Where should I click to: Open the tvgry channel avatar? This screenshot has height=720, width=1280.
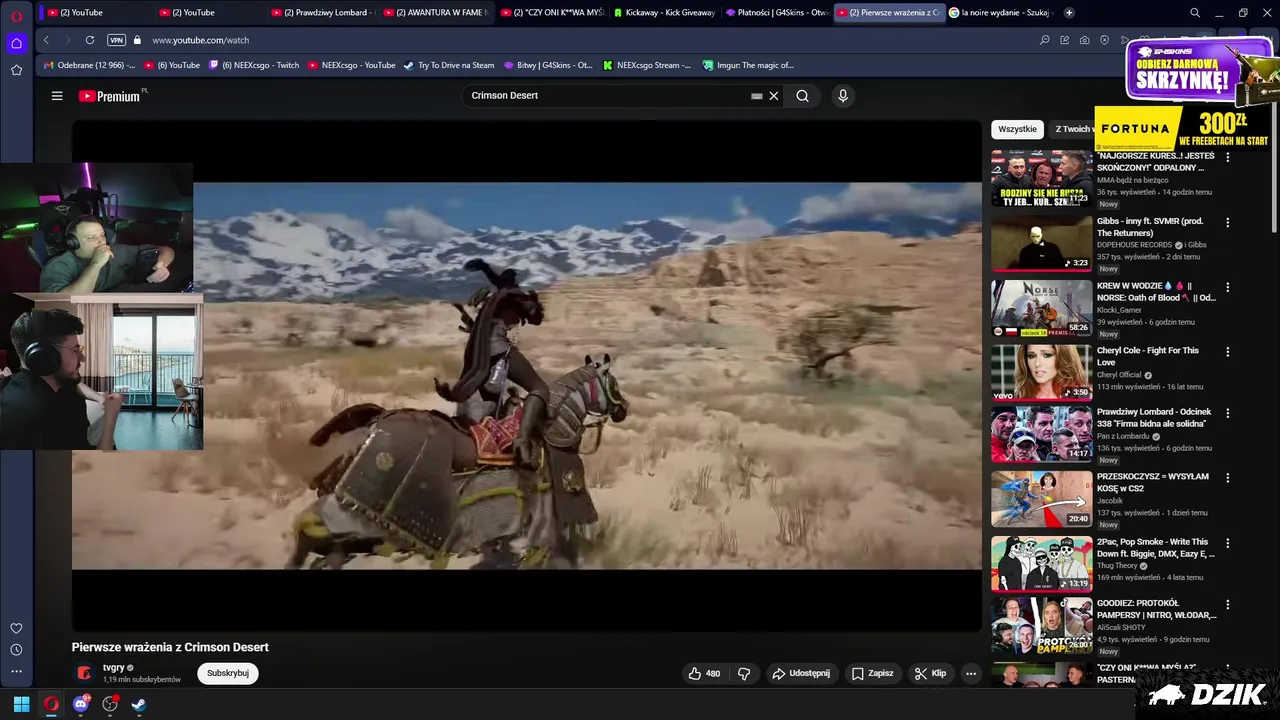tap(84, 673)
